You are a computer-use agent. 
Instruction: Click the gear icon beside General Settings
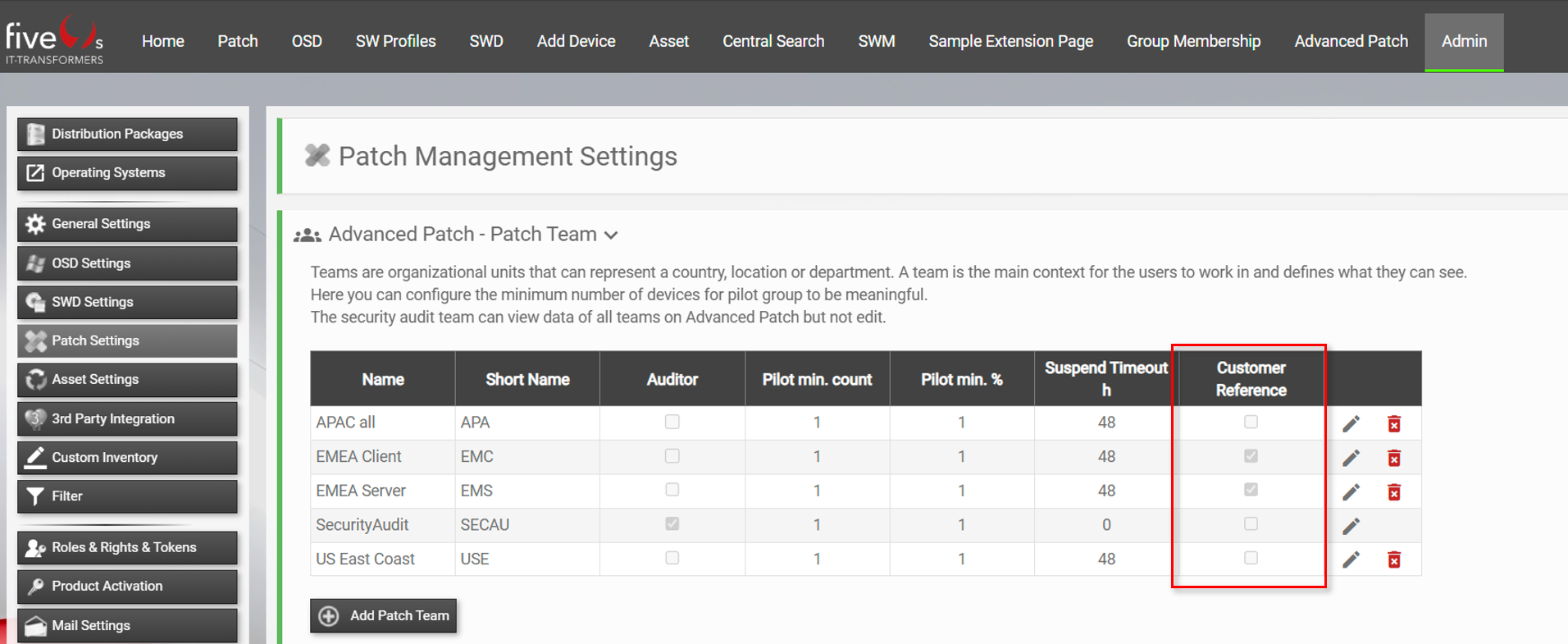(x=35, y=224)
